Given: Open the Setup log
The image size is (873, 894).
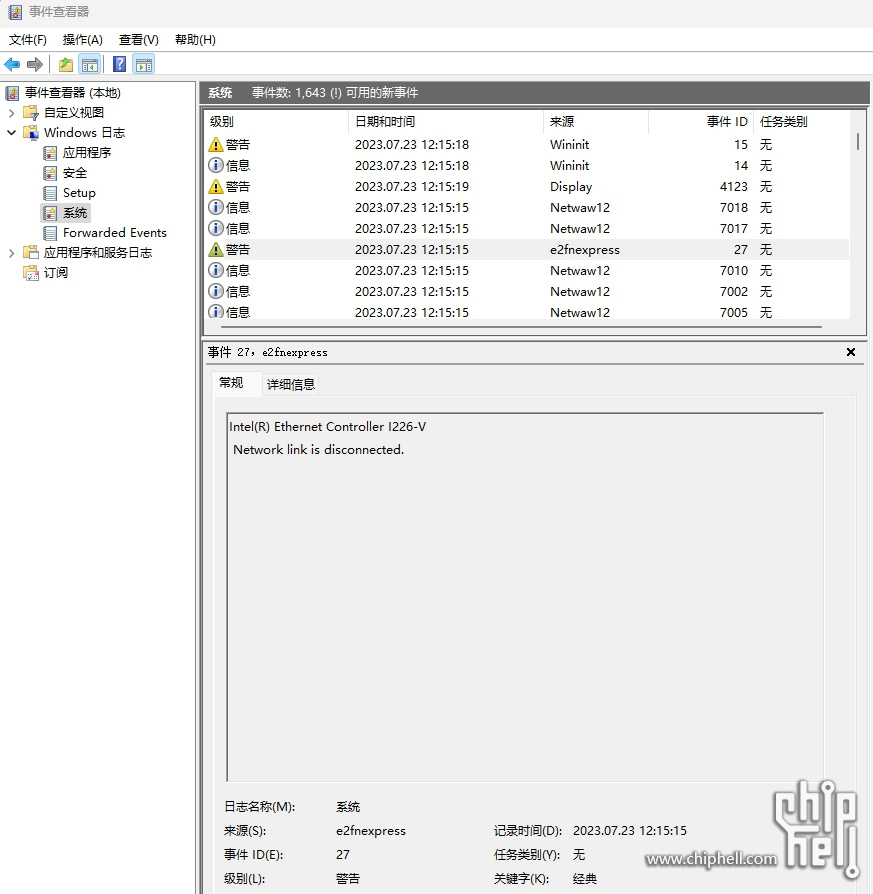Looking at the screenshot, I should [79, 193].
